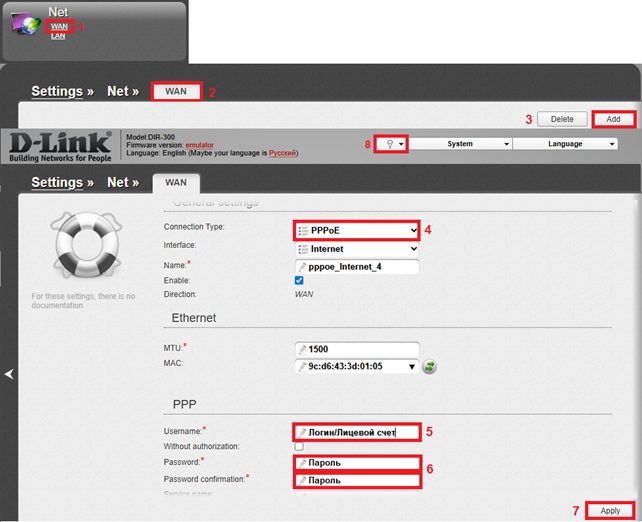Click Net breadcrumb in the upper header
The image size is (642, 522).
click(x=118, y=91)
